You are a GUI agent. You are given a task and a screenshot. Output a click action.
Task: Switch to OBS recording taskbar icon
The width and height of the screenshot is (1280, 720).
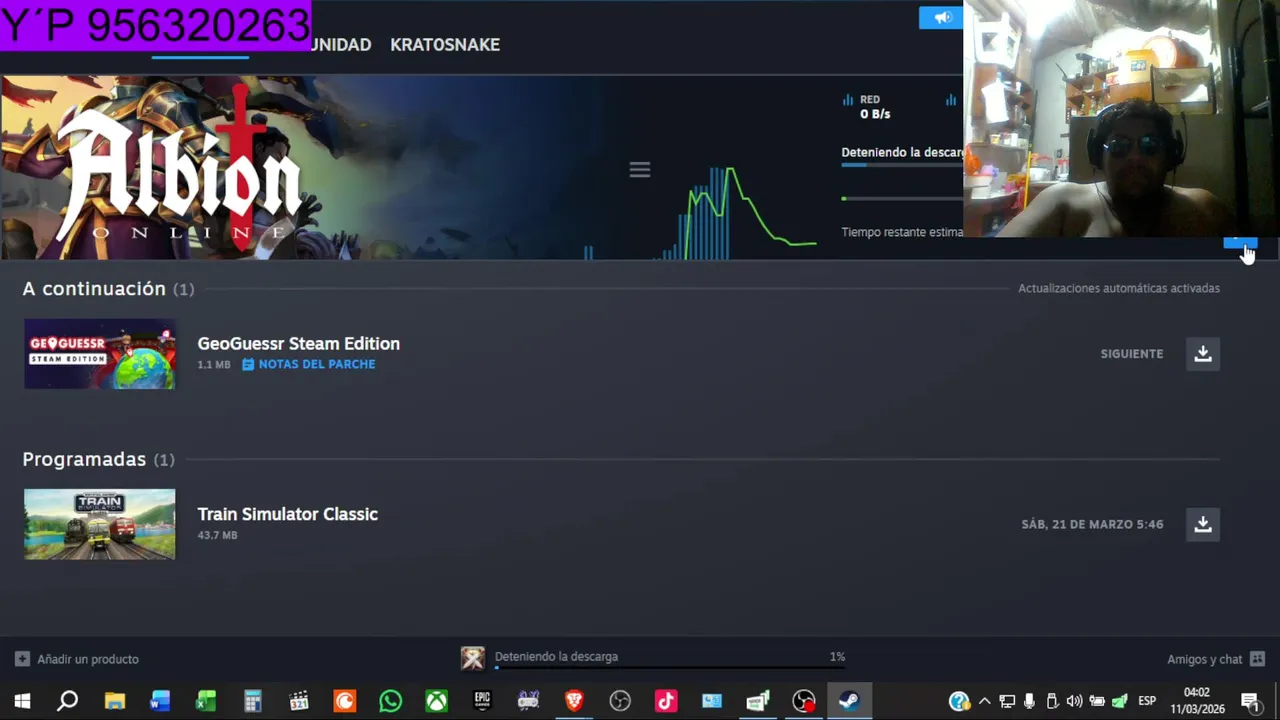pyautogui.click(x=804, y=701)
